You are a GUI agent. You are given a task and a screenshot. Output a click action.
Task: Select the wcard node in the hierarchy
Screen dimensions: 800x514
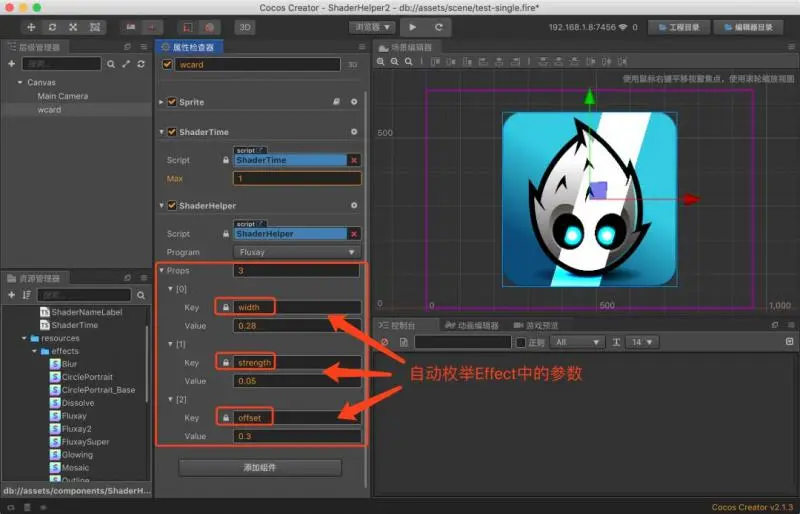[49, 110]
